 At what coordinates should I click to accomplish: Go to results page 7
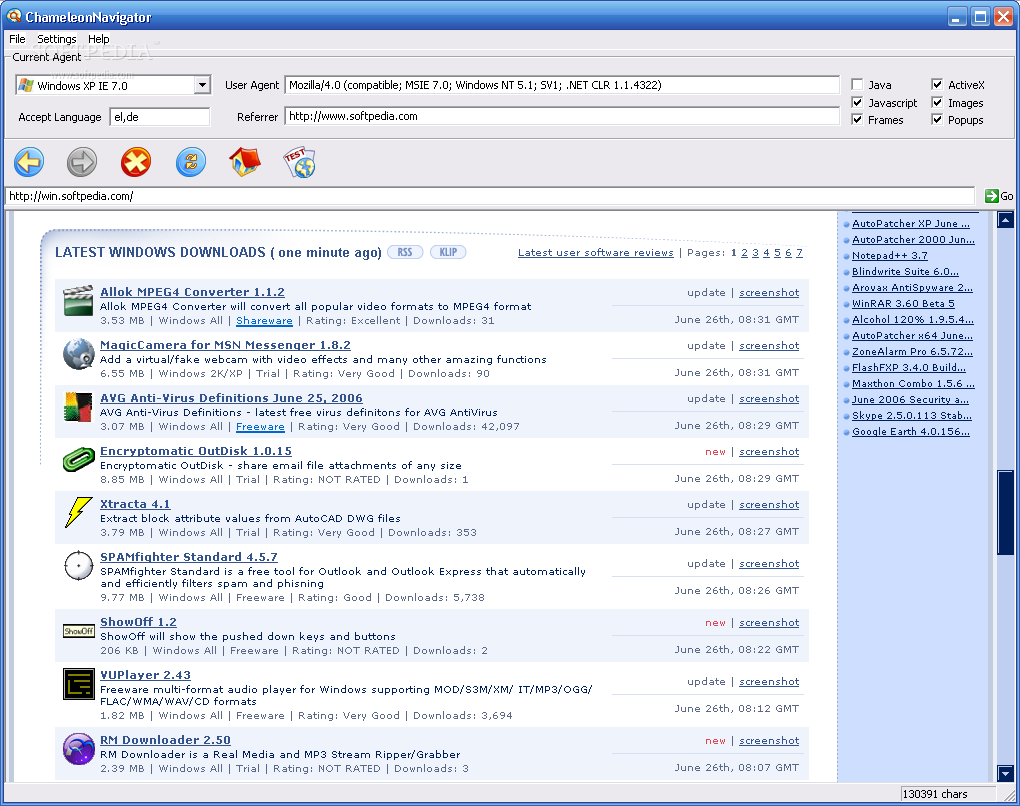tap(799, 252)
